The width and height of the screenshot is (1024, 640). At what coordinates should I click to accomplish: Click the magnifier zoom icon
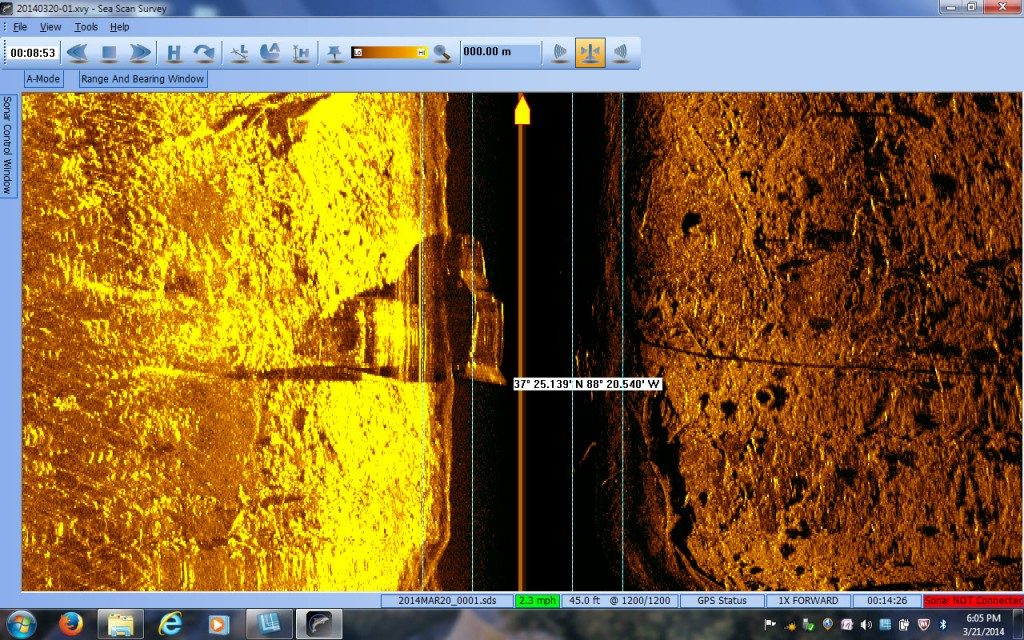tap(440, 52)
